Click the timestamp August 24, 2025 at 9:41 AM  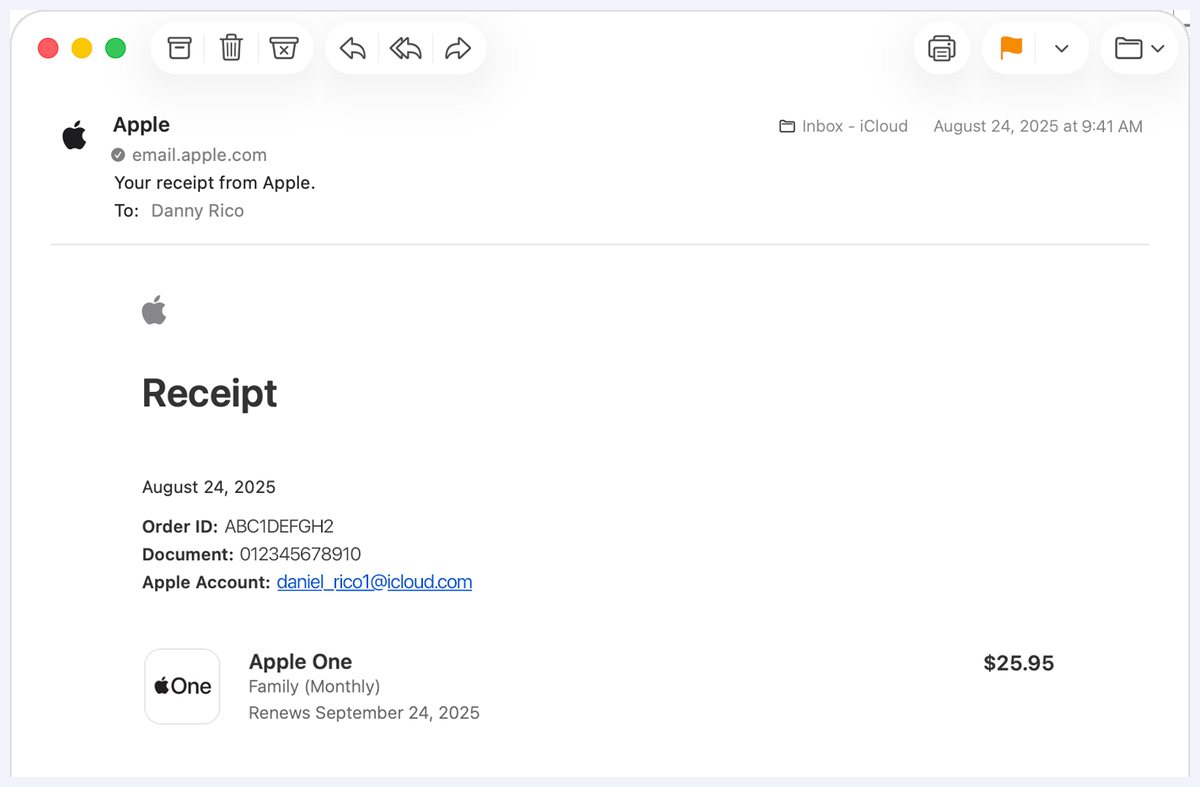[1038, 126]
